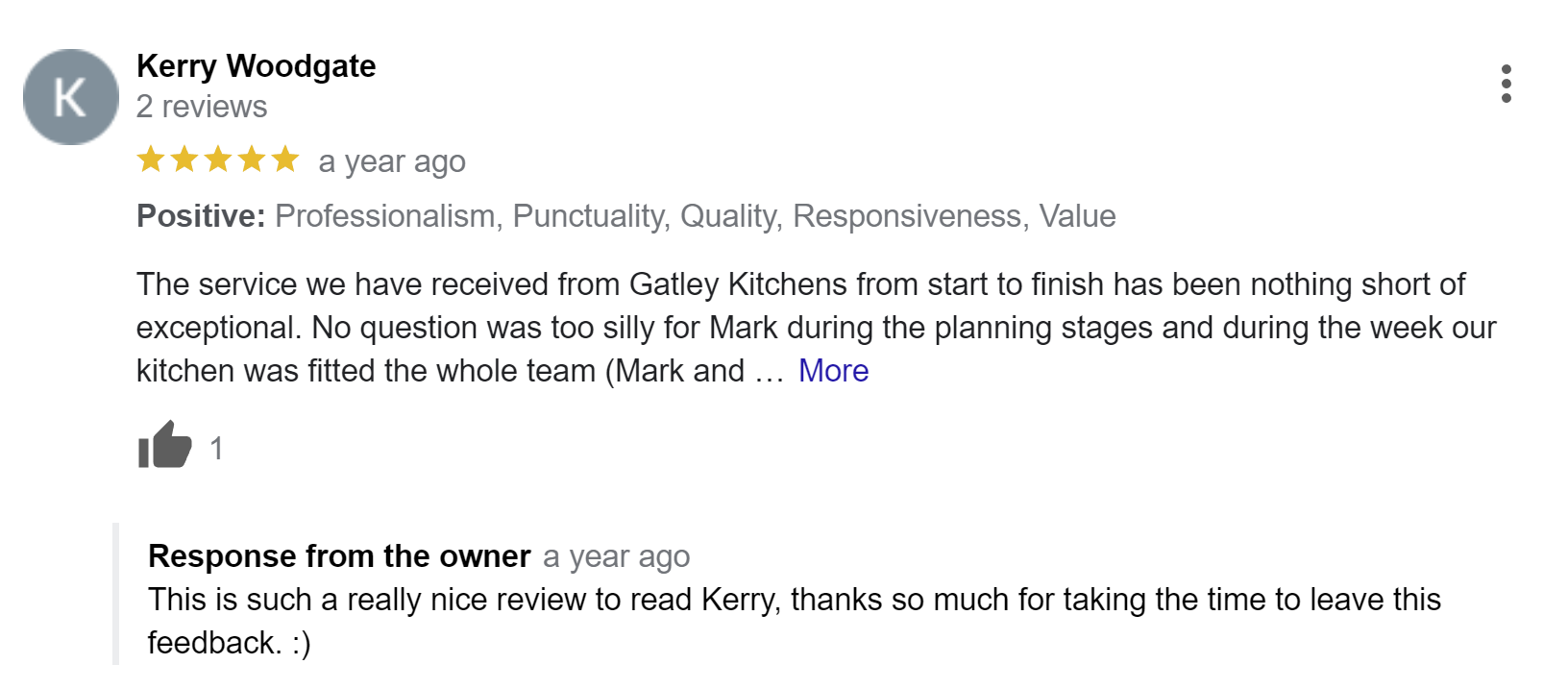
Task: Open the Kerry Woodgate profile name
Action: pos(256,66)
